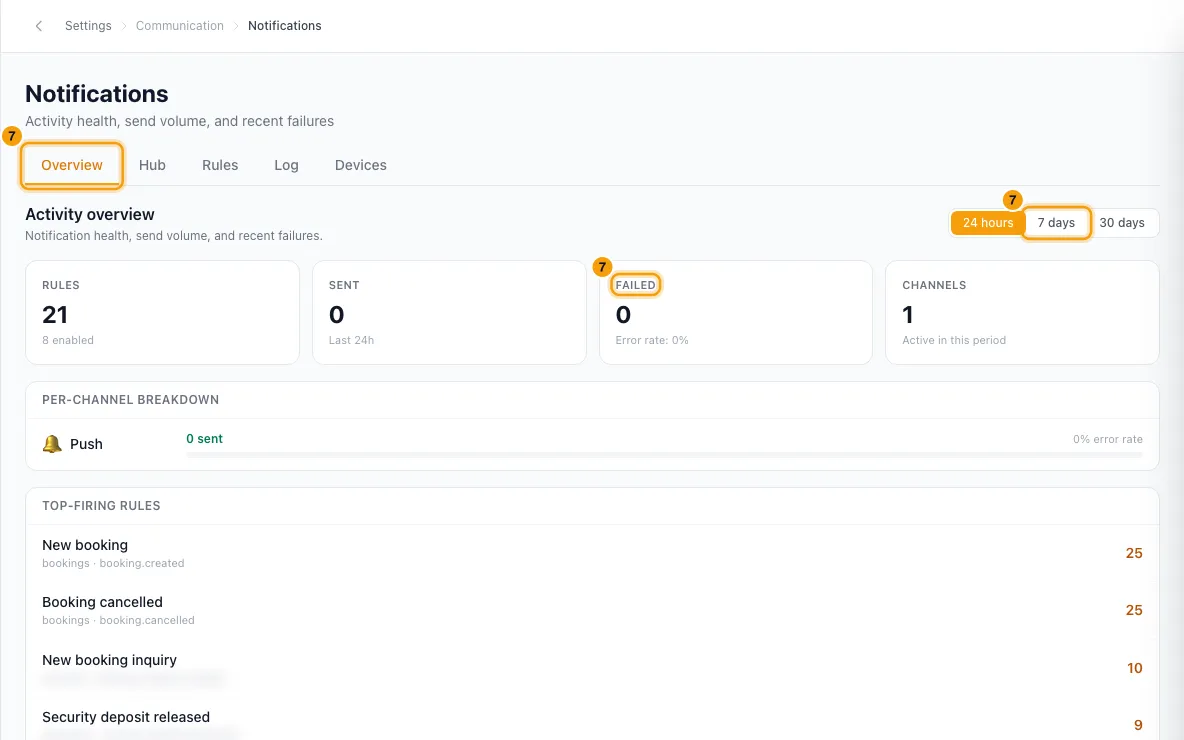
Task: Click the Push channel progress bar
Action: click(x=664, y=455)
